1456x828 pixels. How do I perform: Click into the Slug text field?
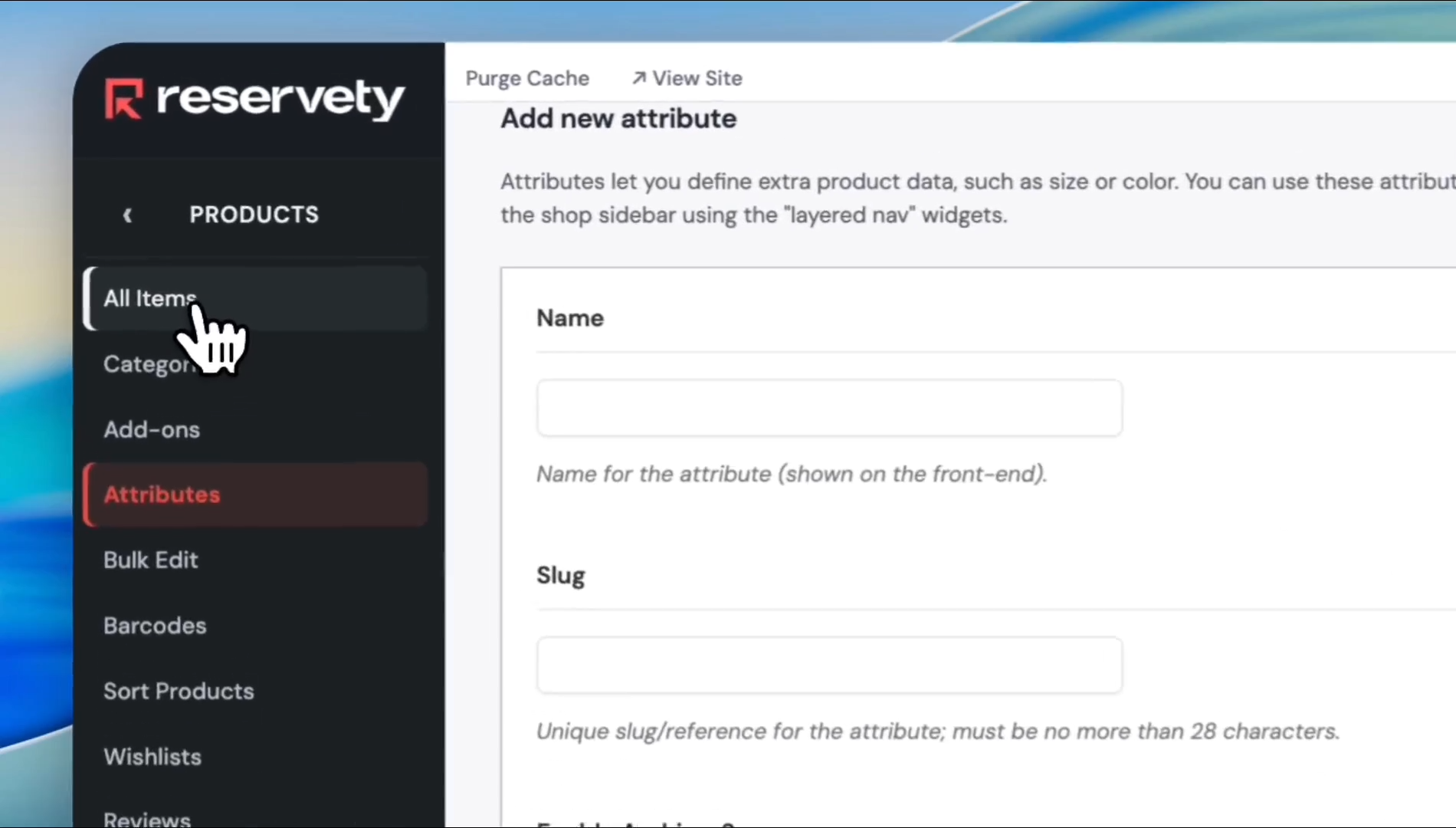click(829, 665)
